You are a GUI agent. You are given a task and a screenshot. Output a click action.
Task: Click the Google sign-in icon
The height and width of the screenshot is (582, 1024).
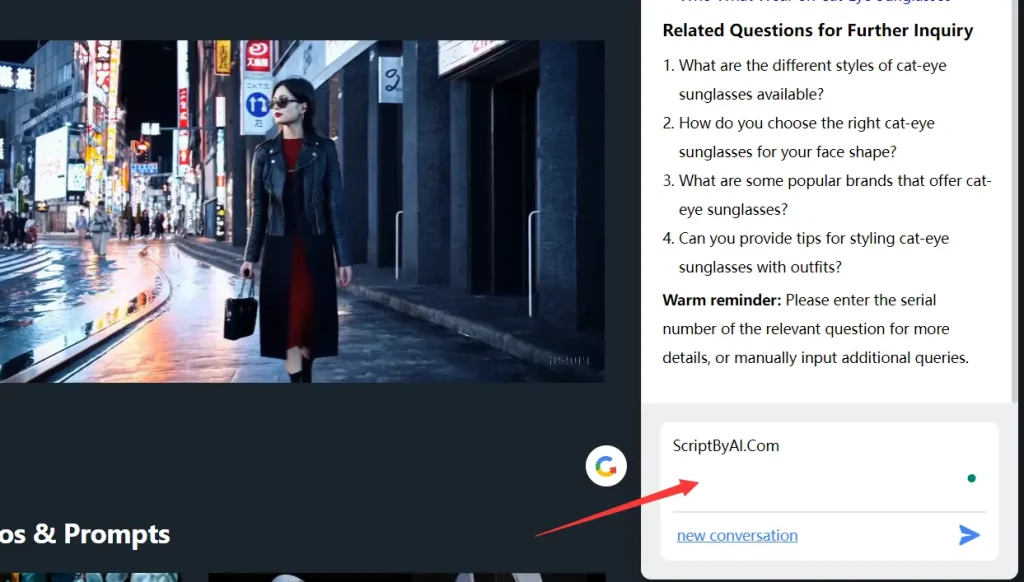coord(606,465)
